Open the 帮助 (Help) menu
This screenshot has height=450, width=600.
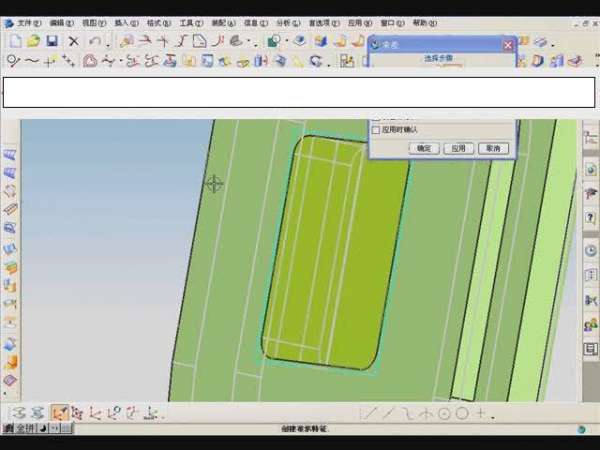click(x=424, y=22)
